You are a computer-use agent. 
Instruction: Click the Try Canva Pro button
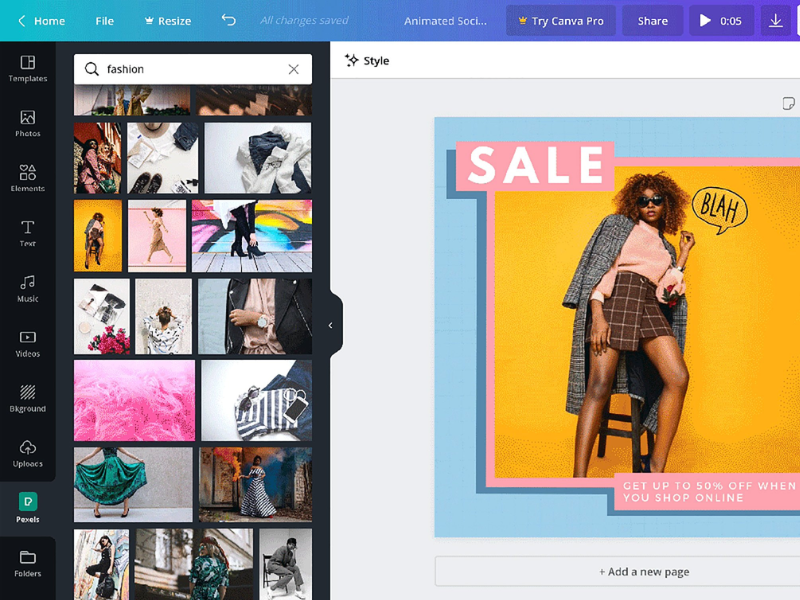560,21
